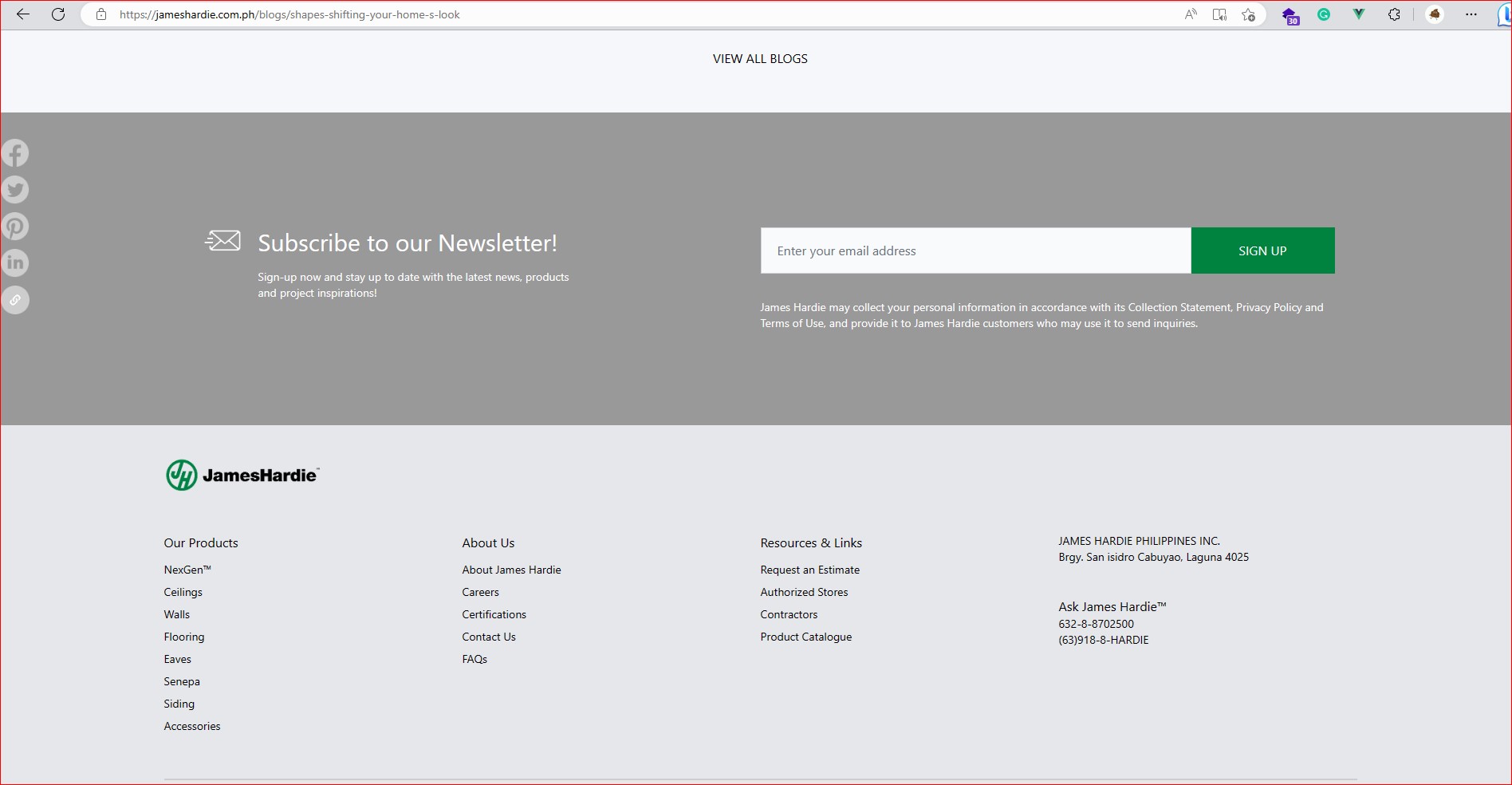Open Request an Estimate link
Screen dimensions: 1512x785
pyautogui.click(x=809, y=570)
